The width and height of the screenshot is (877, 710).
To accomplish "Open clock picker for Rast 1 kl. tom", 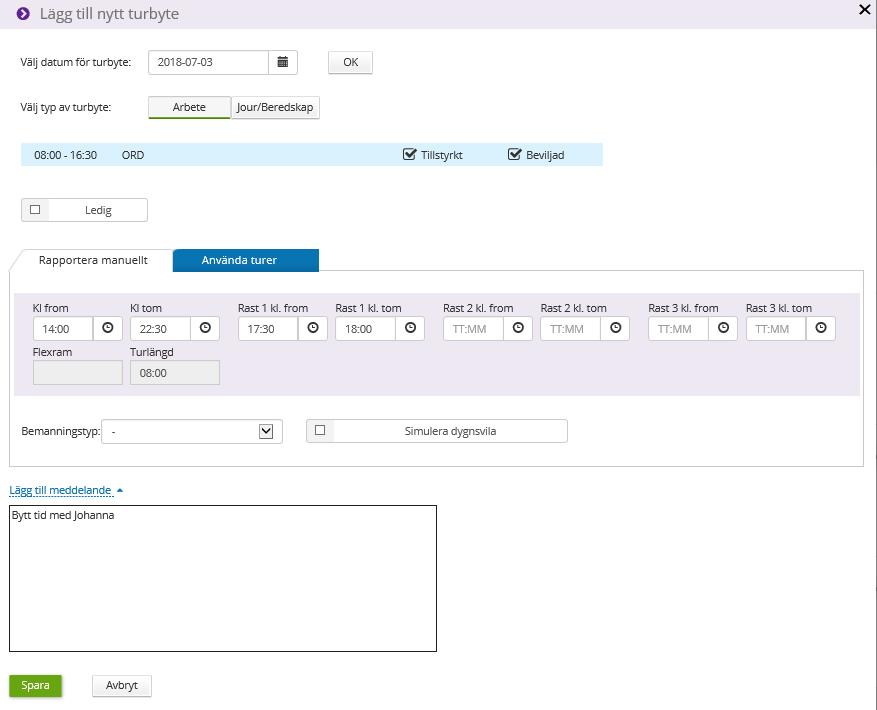I will coord(411,328).
